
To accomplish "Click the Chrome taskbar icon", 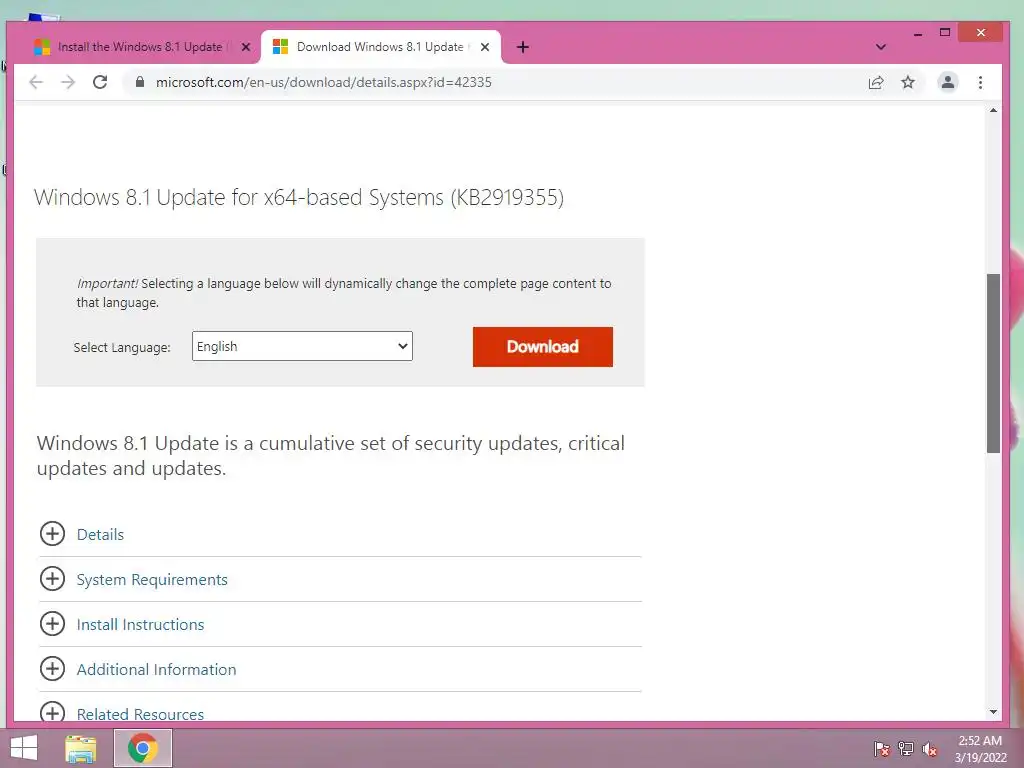I will pyautogui.click(x=143, y=748).
